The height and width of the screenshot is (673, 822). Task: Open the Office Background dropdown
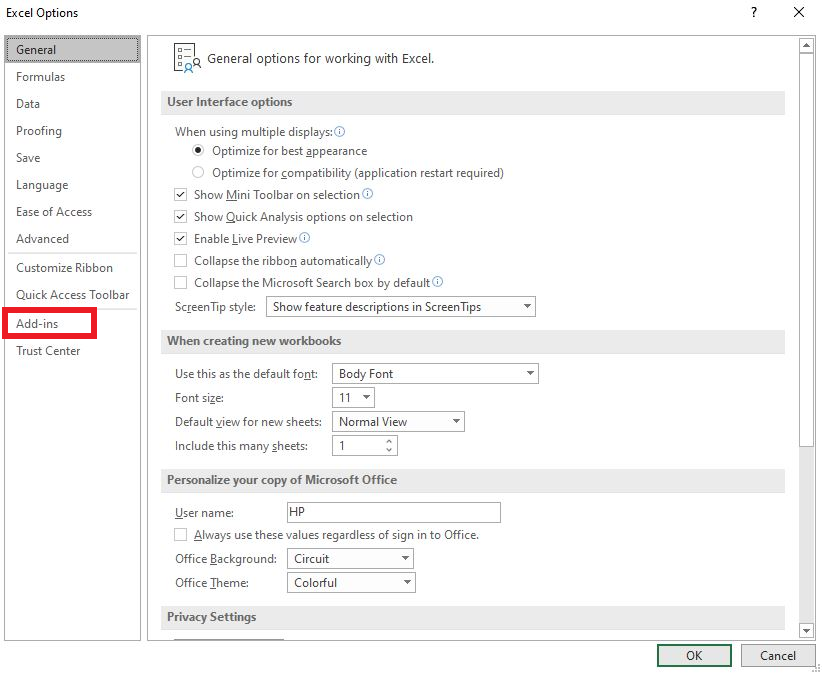(350, 559)
